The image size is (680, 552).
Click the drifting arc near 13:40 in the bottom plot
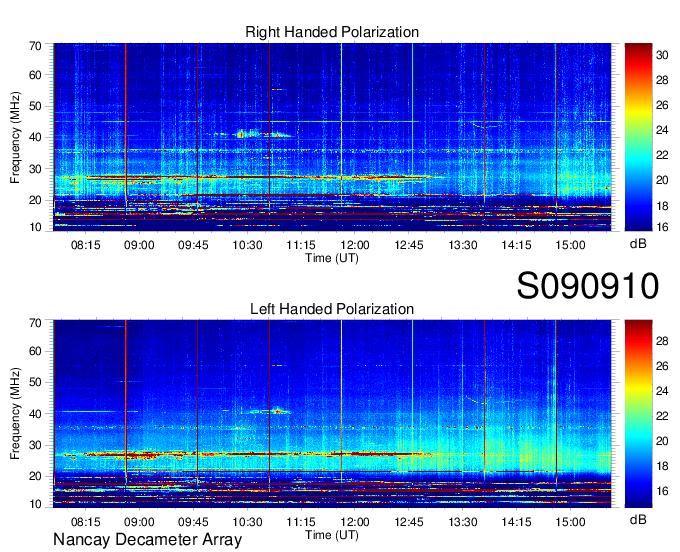[x=476, y=400]
